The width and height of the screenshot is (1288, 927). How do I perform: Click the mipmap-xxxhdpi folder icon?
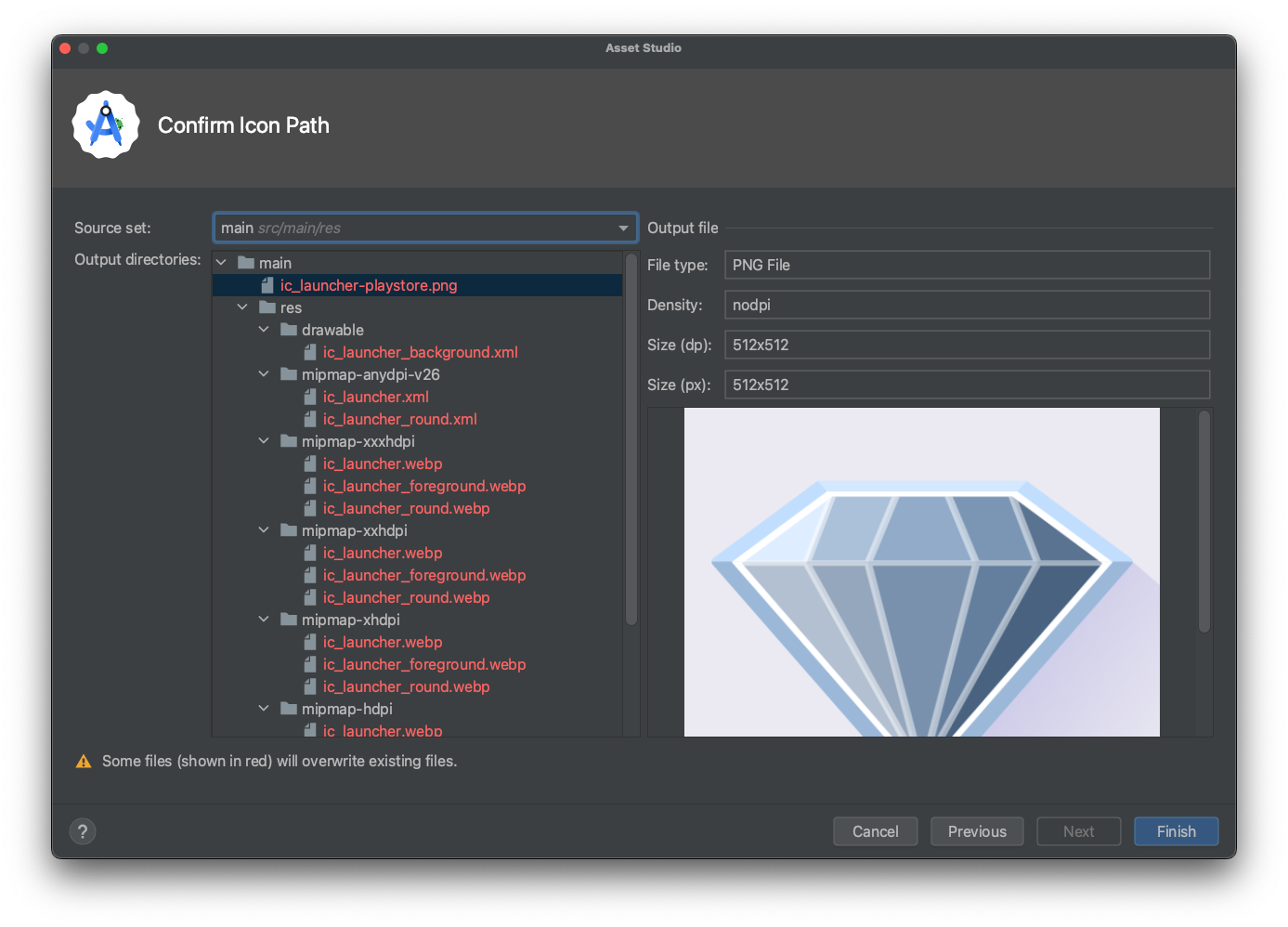(x=289, y=441)
